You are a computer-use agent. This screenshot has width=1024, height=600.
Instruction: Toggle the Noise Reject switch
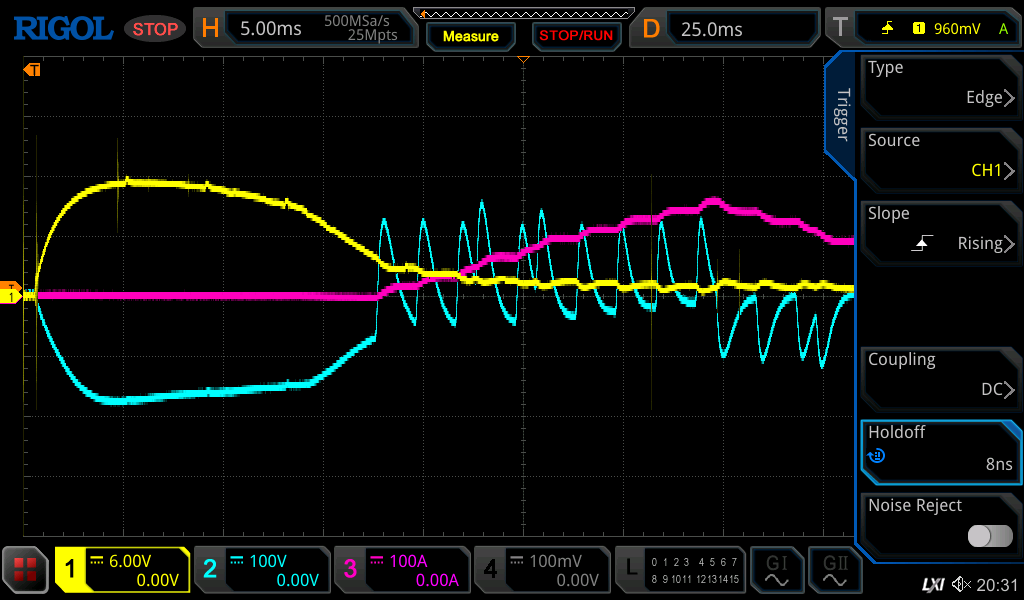(x=989, y=536)
